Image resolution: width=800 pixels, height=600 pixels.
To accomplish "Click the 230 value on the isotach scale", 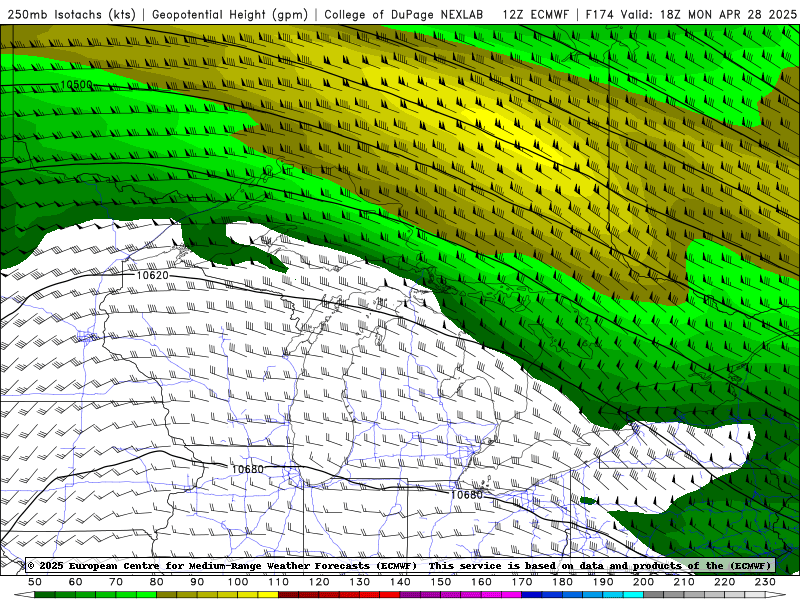I will coord(765,582).
